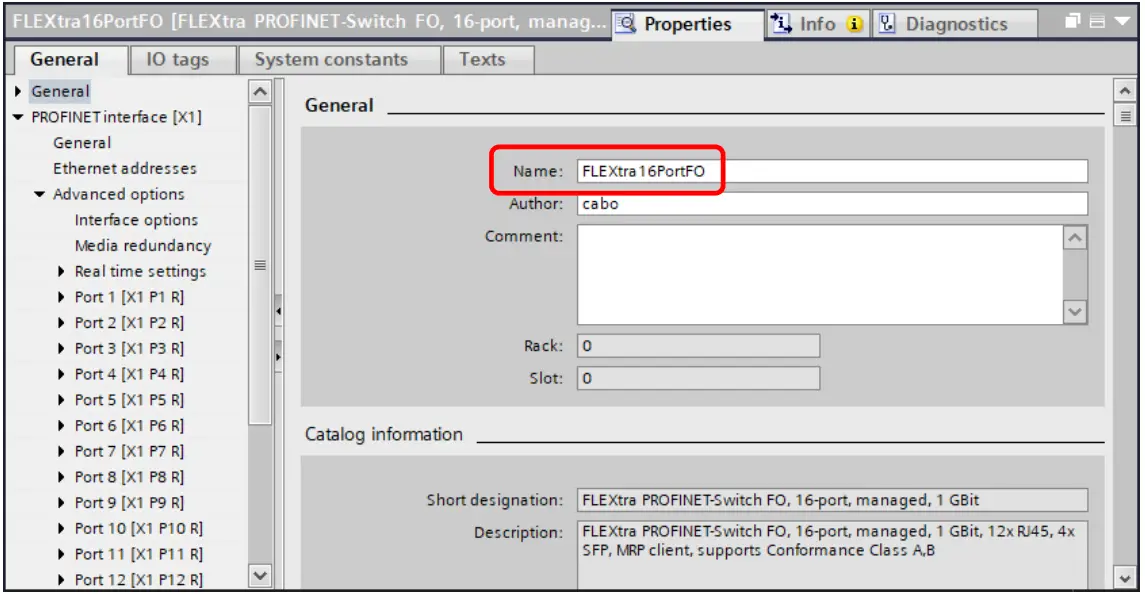Click navigation tree scroll down arrow
Image resolution: width=1145 pixels, height=594 pixels.
(260, 576)
